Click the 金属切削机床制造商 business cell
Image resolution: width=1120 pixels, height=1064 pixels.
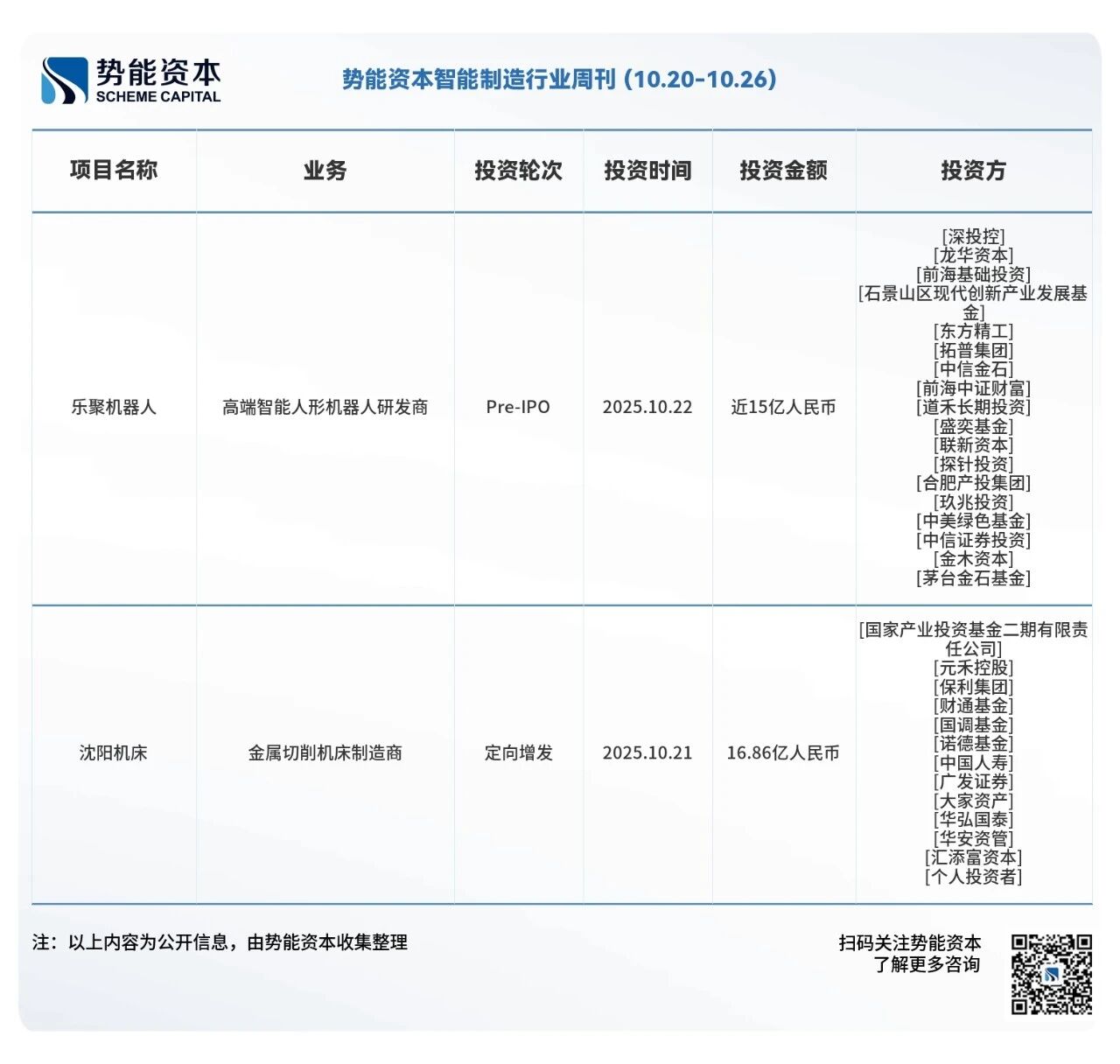(325, 752)
